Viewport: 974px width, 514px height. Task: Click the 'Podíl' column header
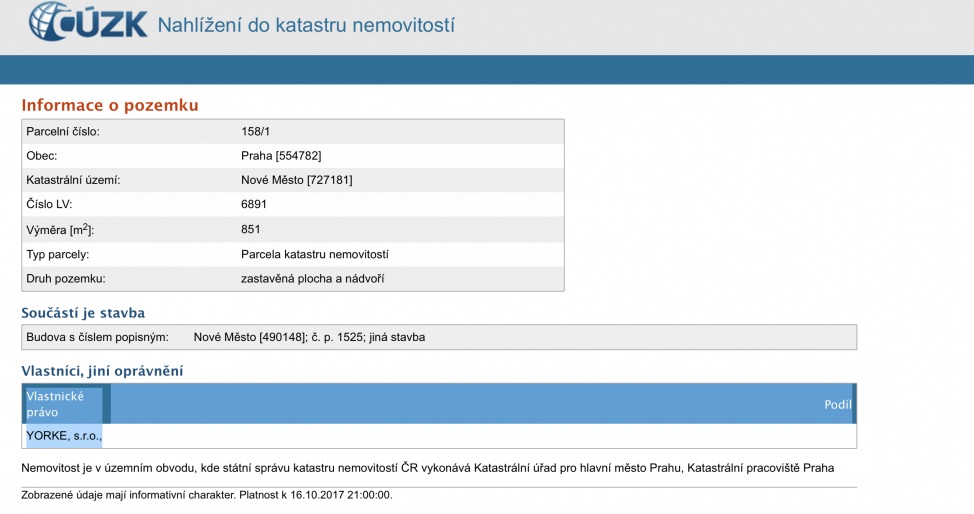pyautogui.click(x=837, y=404)
